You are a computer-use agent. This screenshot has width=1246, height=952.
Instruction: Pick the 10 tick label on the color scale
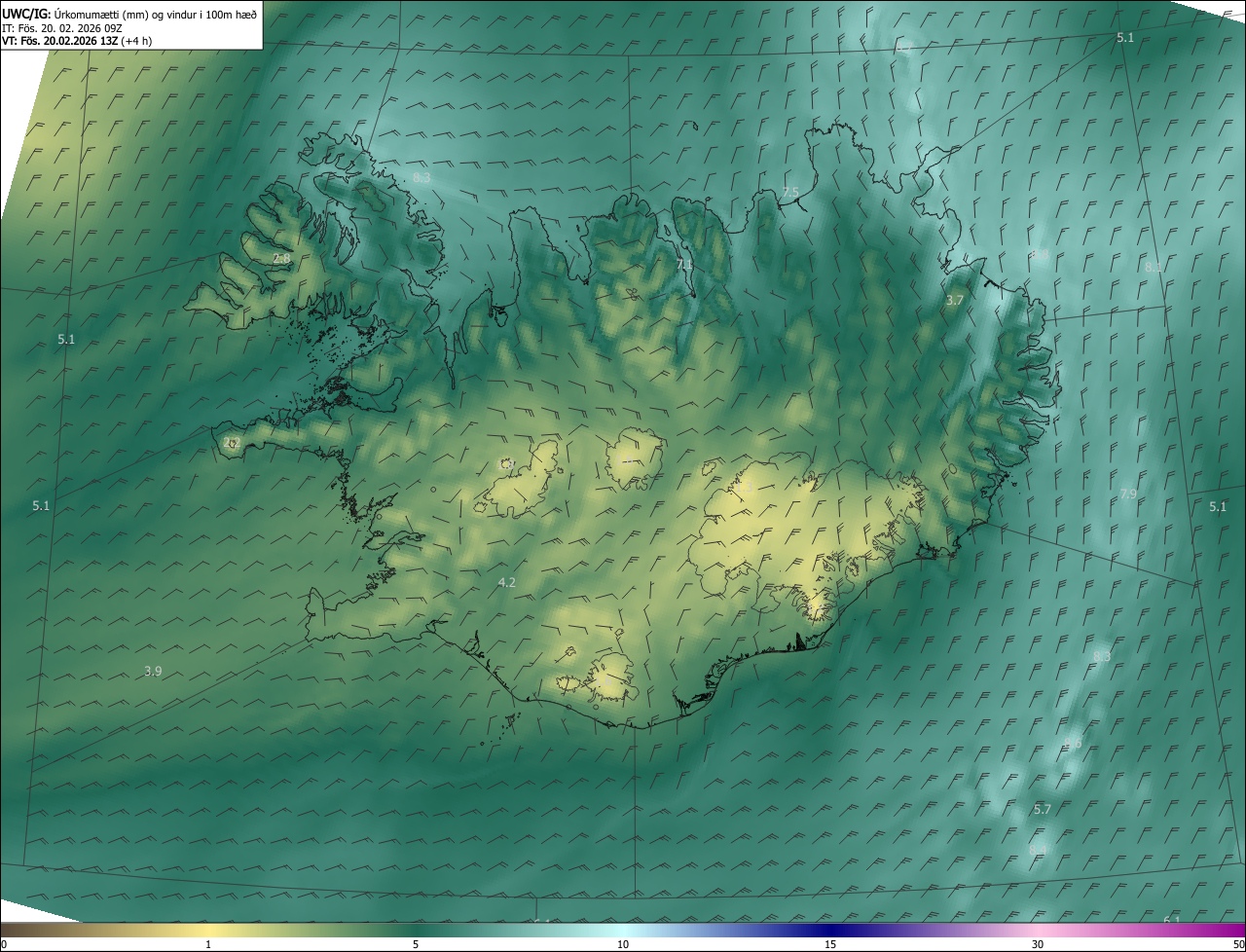coord(623,944)
